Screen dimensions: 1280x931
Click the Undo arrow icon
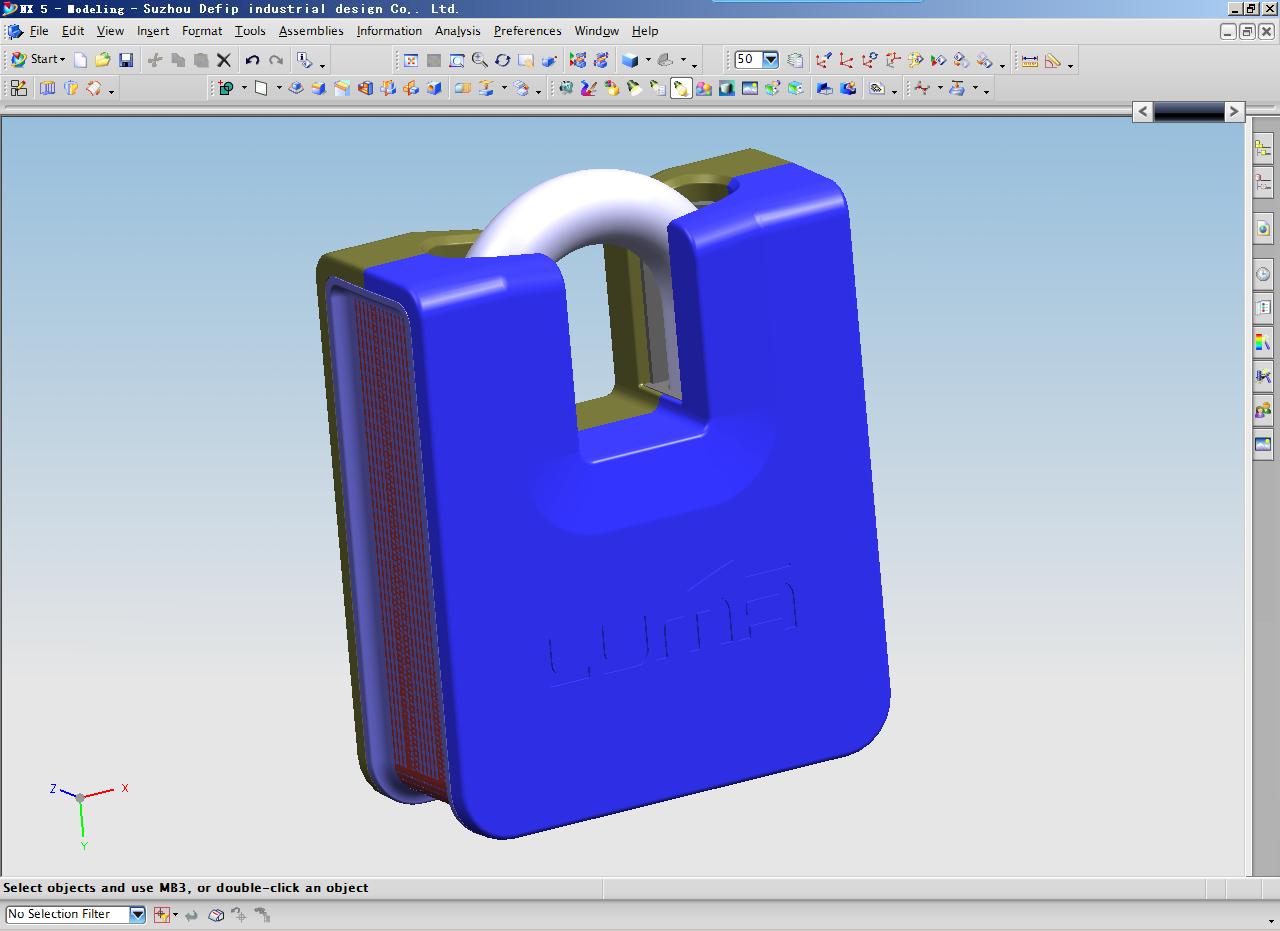point(252,60)
